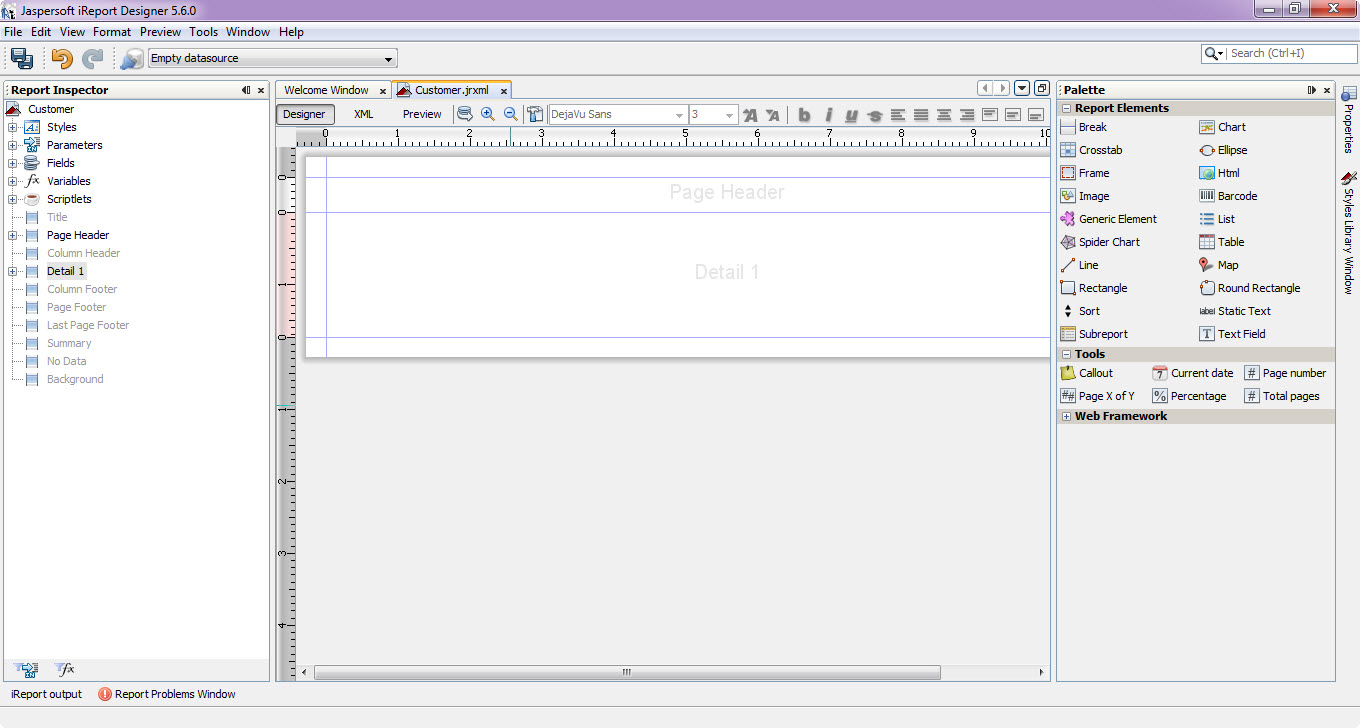
Task: Click the Undo arrow icon
Action: 60,58
